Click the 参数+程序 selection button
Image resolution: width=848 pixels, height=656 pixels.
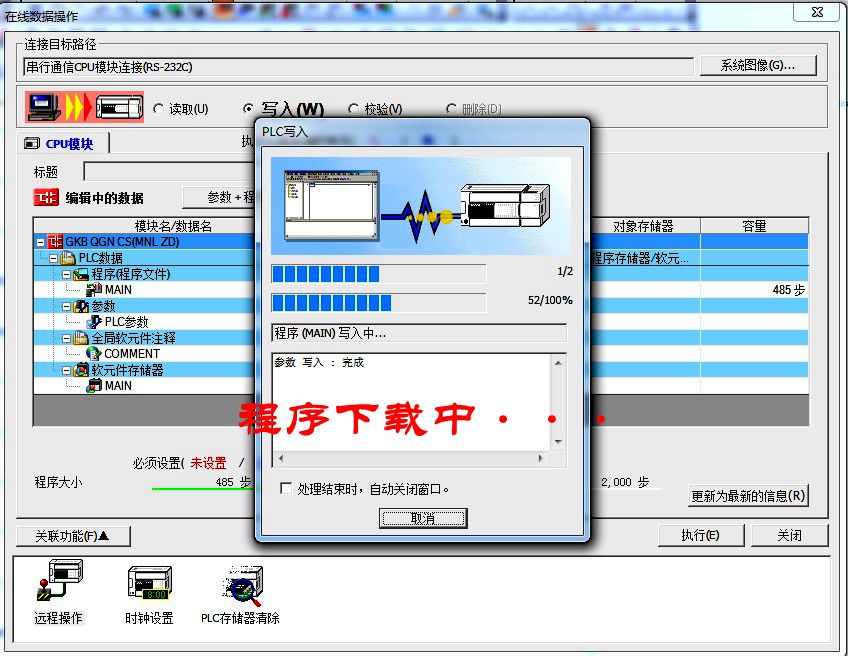pos(218,197)
